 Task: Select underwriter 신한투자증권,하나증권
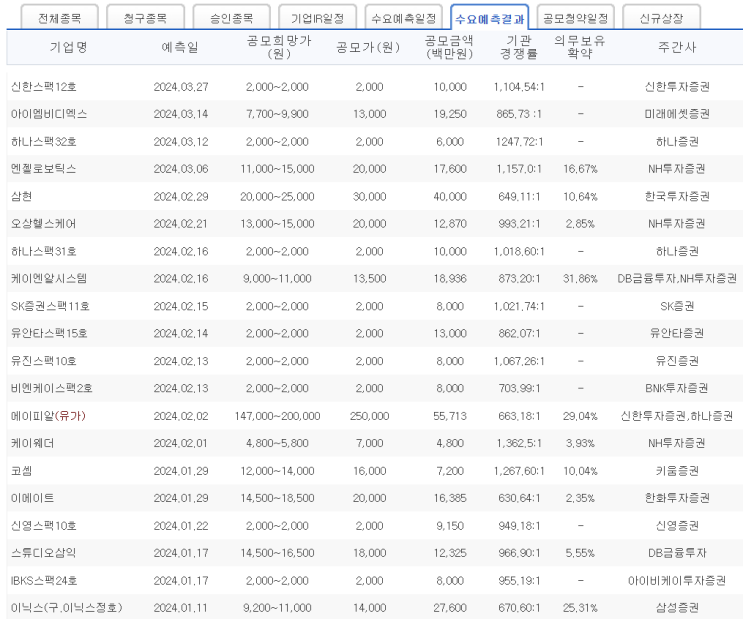[x=677, y=416]
